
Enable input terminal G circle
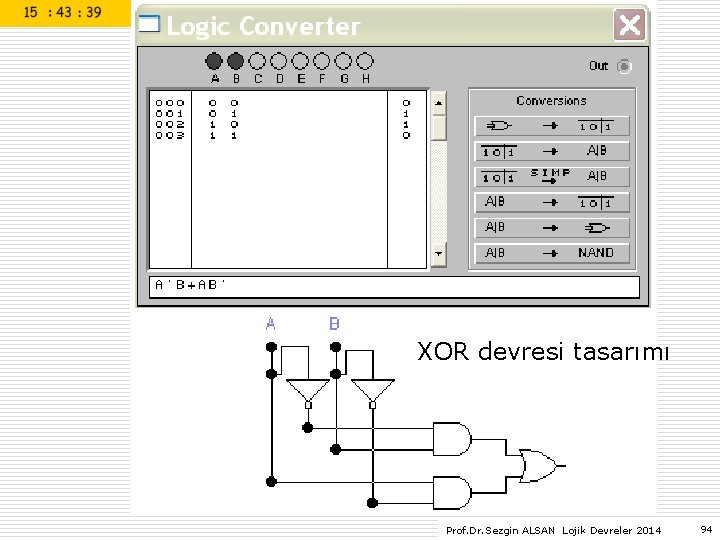click(x=343, y=61)
